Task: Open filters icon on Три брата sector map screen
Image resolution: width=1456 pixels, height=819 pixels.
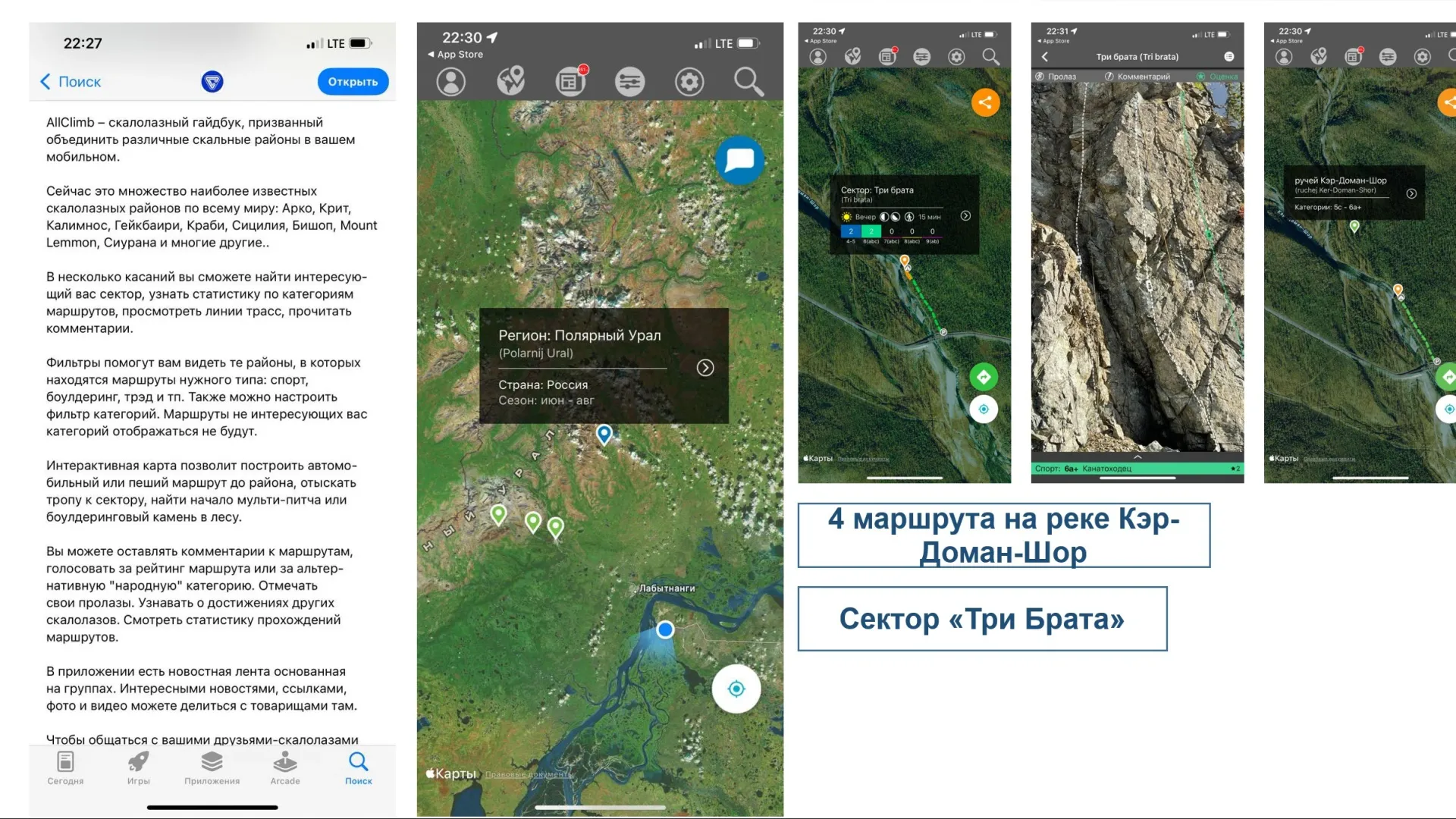Action: 921,57
